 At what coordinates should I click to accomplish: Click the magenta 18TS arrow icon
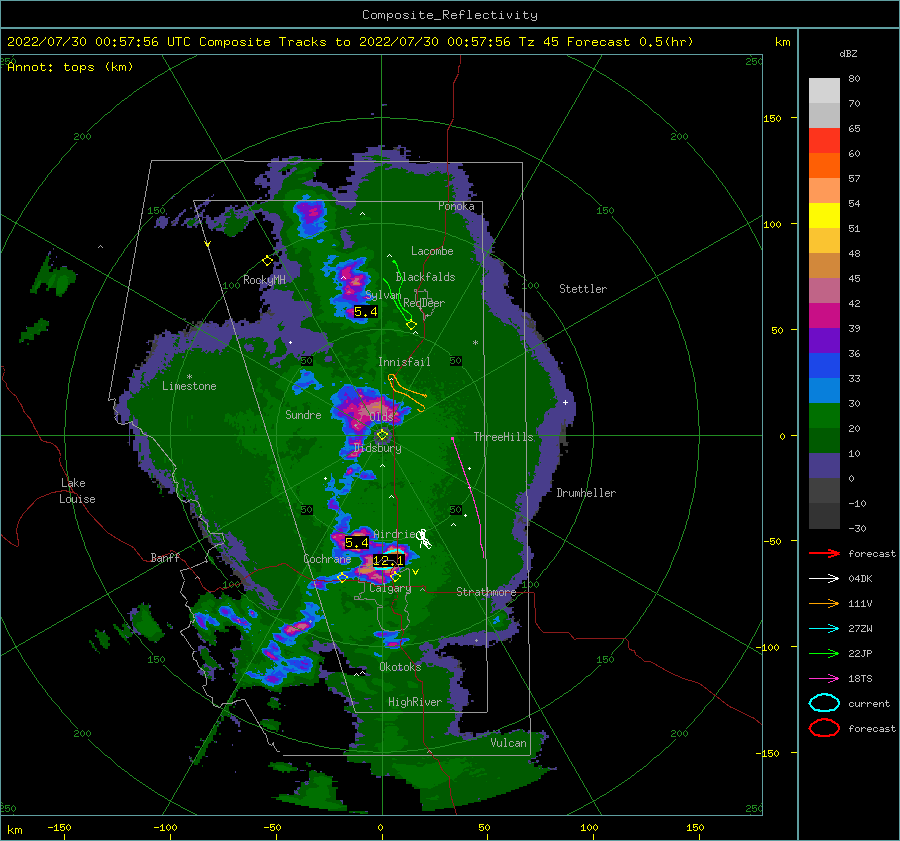coord(824,679)
